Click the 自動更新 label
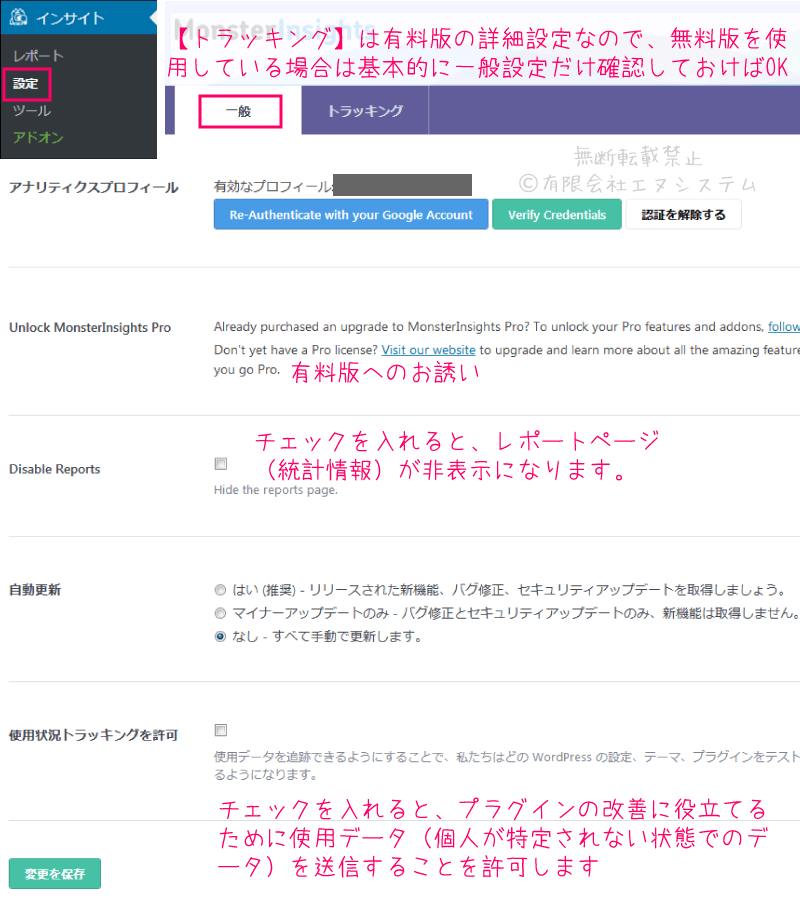800x902 pixels. tap(35, 590)
